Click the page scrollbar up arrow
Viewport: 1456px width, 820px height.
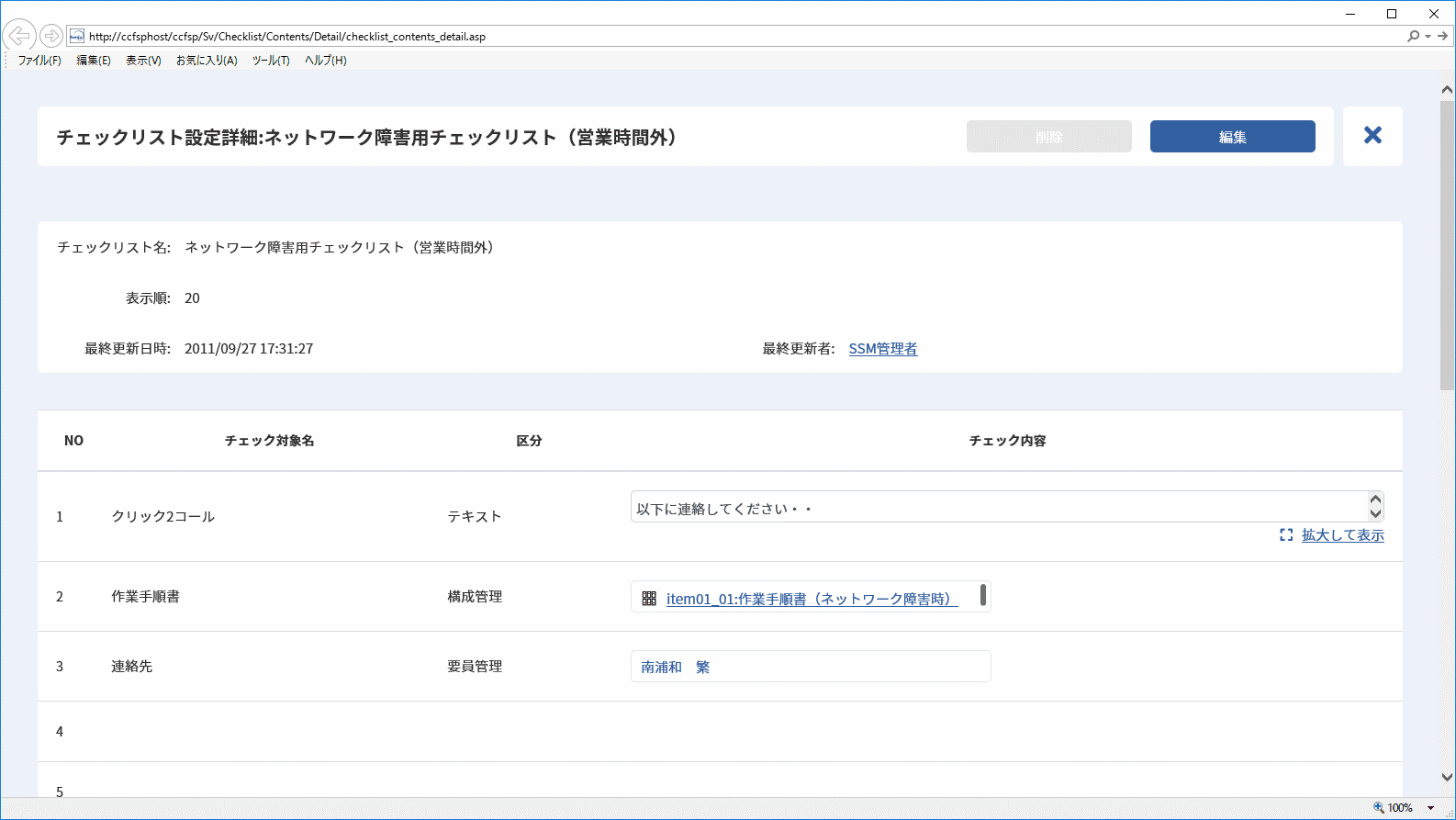click(1448, 90)
